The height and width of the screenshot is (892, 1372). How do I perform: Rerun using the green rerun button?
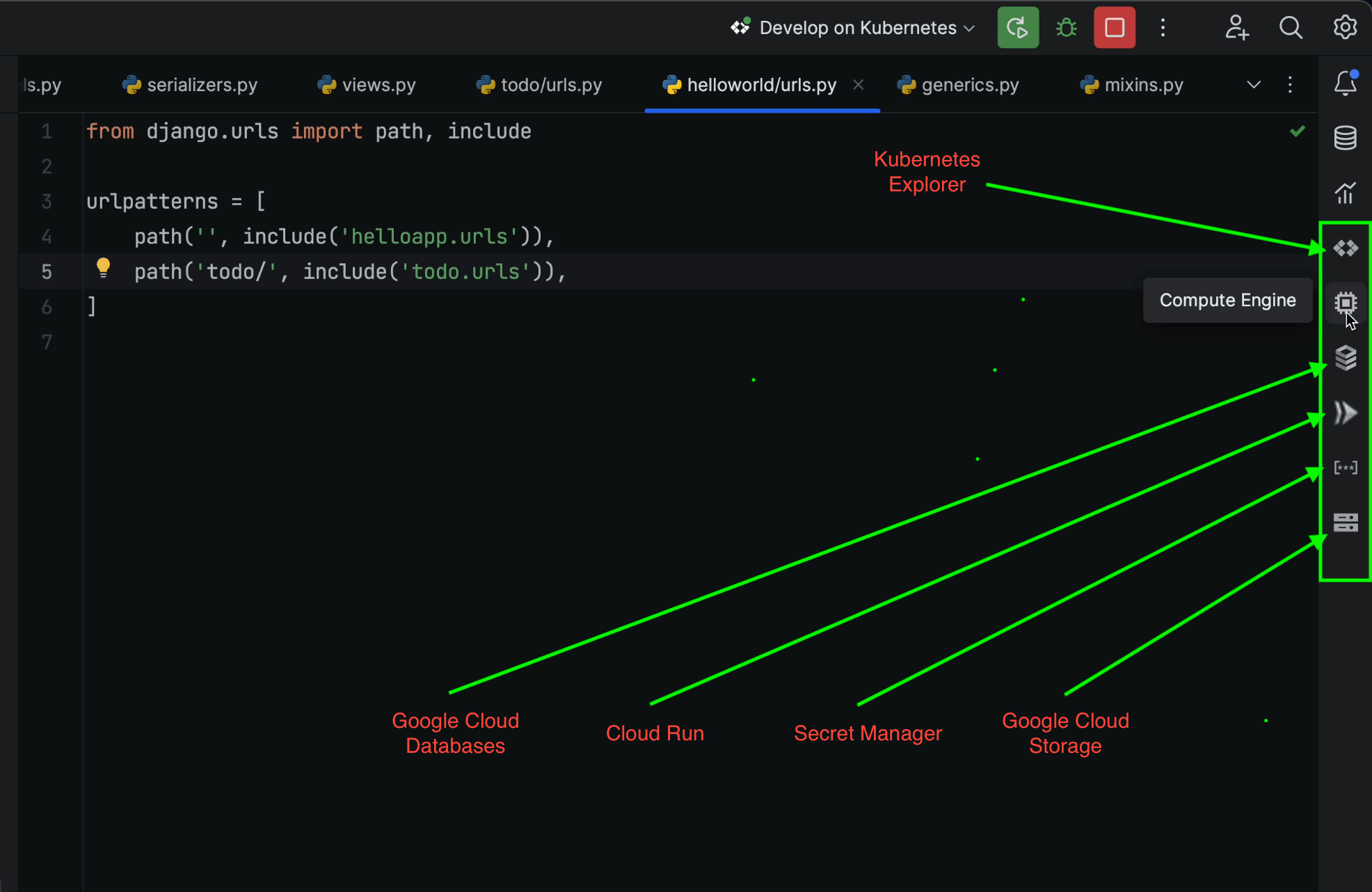(1017, 28)
